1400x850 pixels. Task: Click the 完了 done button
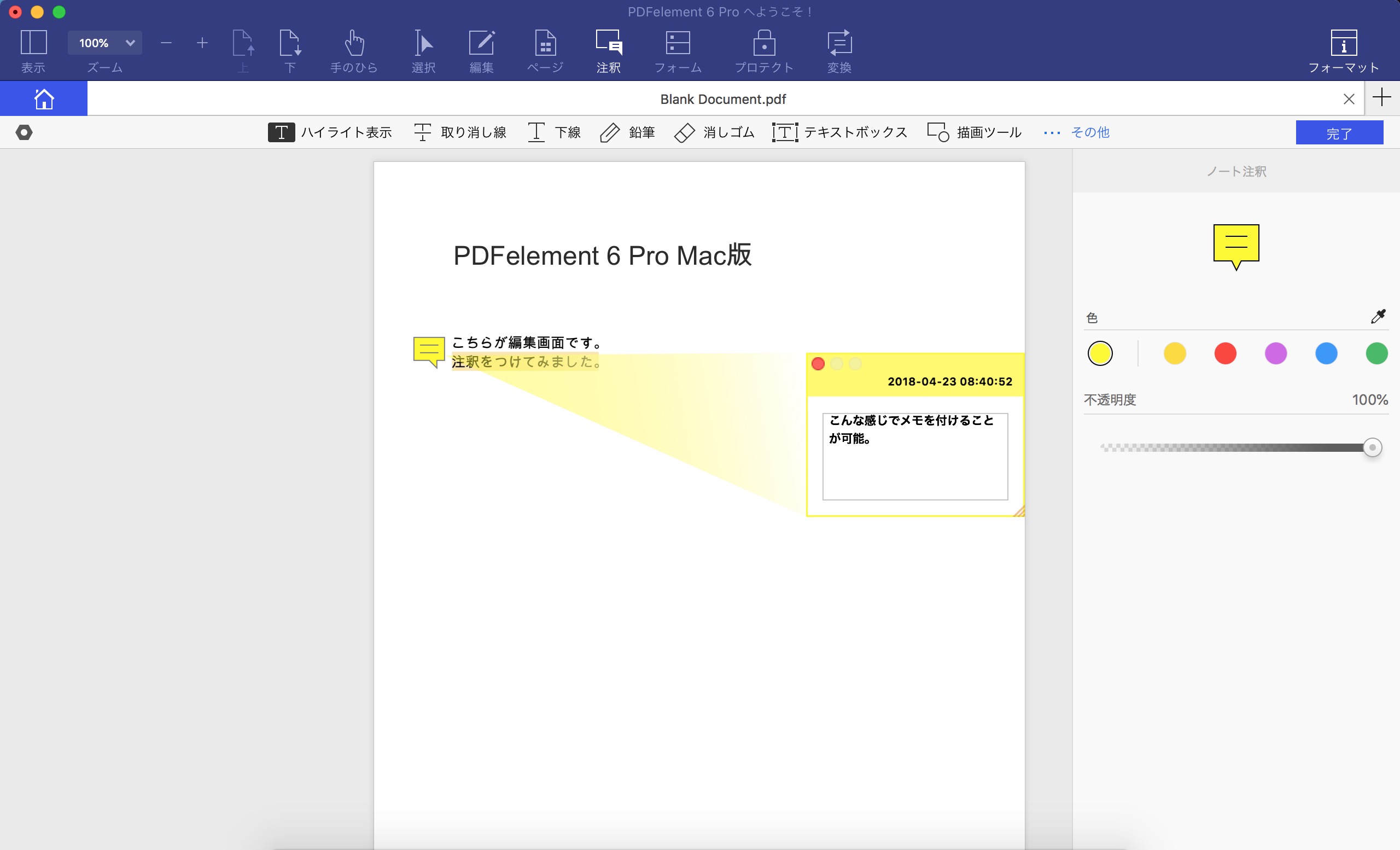pyautogui.click(x=1339, y=132)
